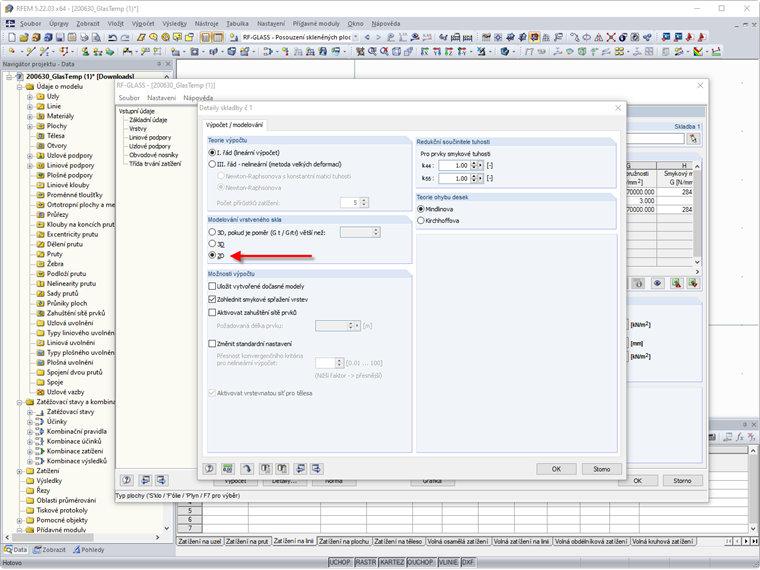Switch to the Zatížení na plochu tab
The height and width of the screenshot is (570, 760).
pyautogui.click(x=344, y=541)
